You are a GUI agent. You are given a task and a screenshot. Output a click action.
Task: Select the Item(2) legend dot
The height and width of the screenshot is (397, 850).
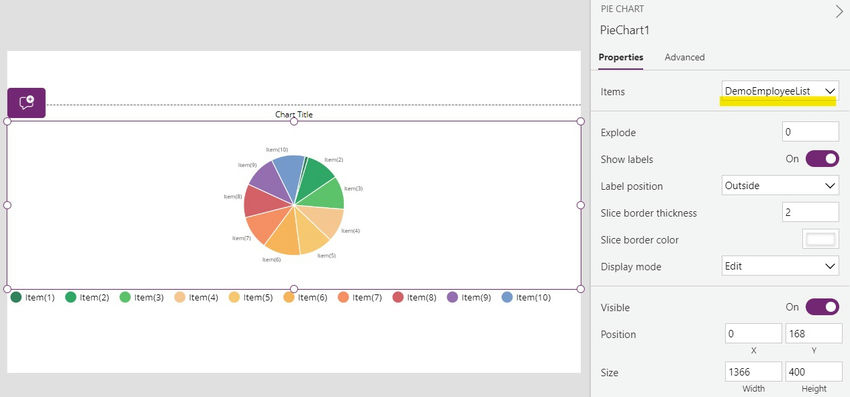tap(70, 297)
